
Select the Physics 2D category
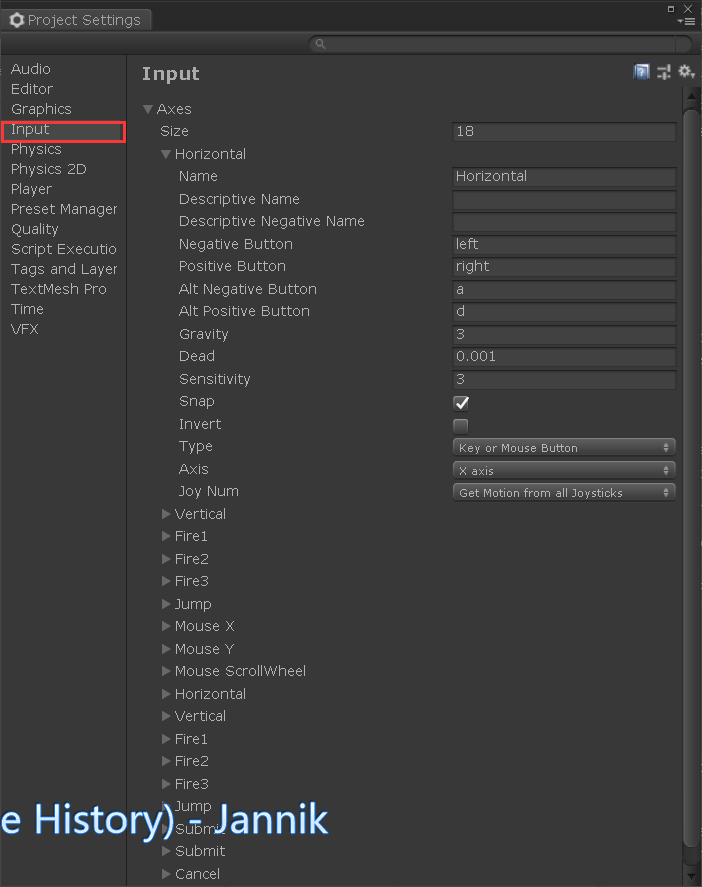49,169
